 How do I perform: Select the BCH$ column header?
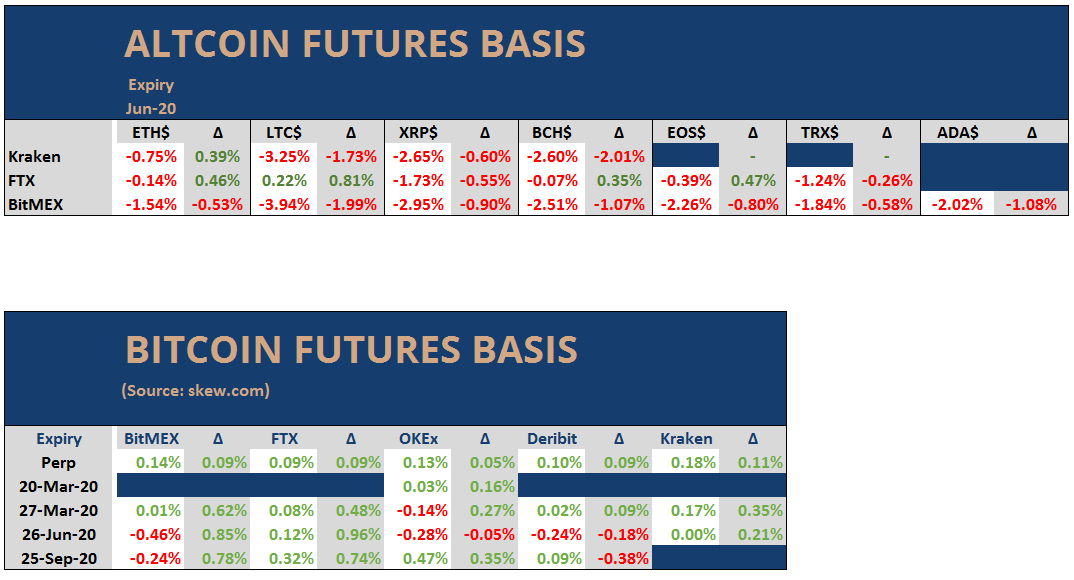[552, 132]
